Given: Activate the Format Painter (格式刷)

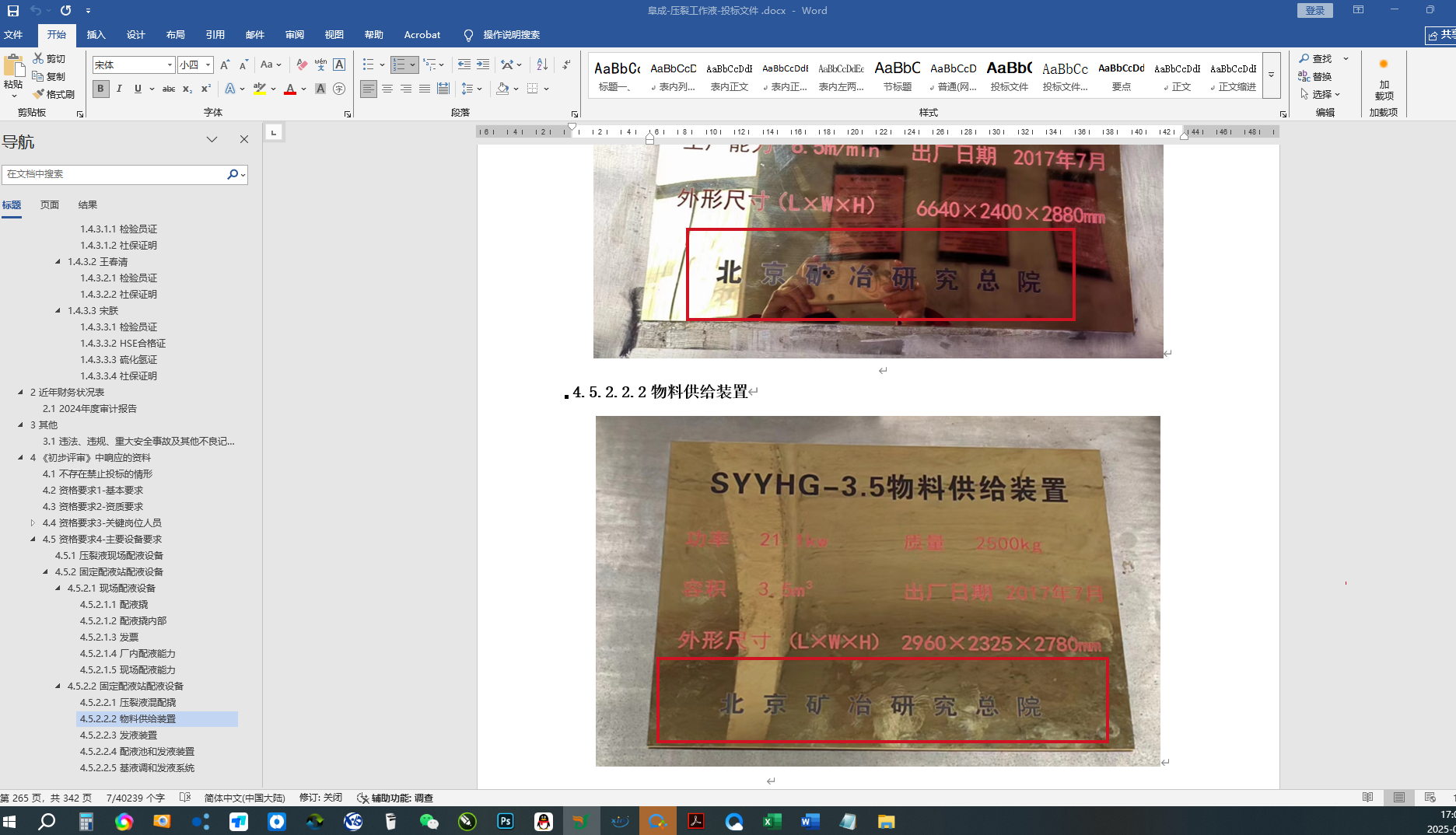Looking at the screenshot, I should pyautogui.click(x=54, y=94).
